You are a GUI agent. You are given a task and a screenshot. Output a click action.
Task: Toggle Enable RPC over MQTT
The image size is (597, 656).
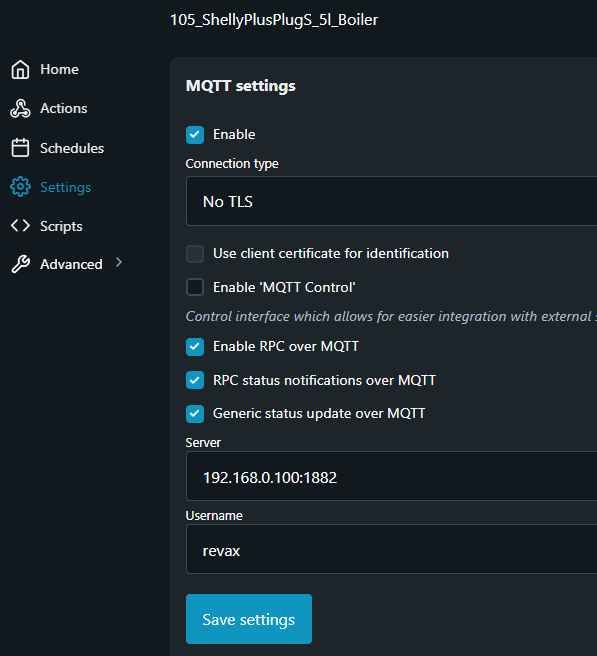tap(195, 346)
